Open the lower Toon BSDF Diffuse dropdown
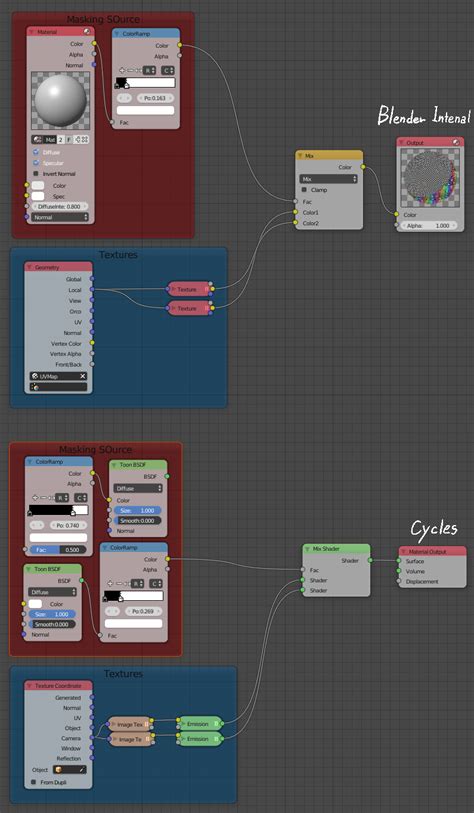 point(52,592)
